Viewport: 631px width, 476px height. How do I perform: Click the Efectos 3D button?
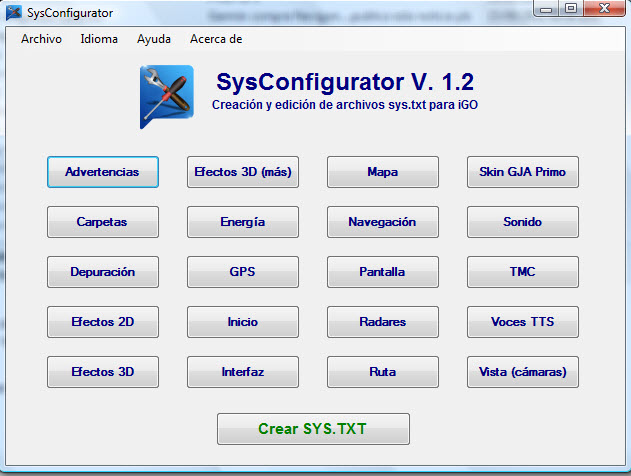tap(103, 372)
